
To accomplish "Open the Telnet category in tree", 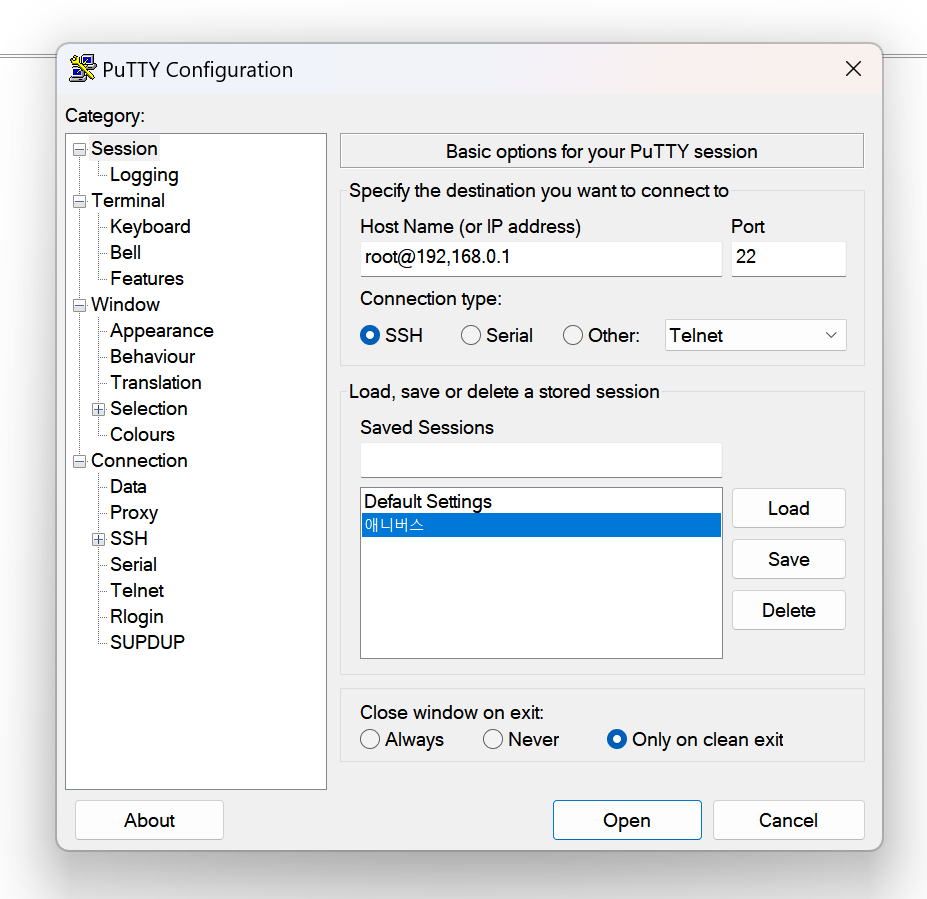I will click(137, 590).
